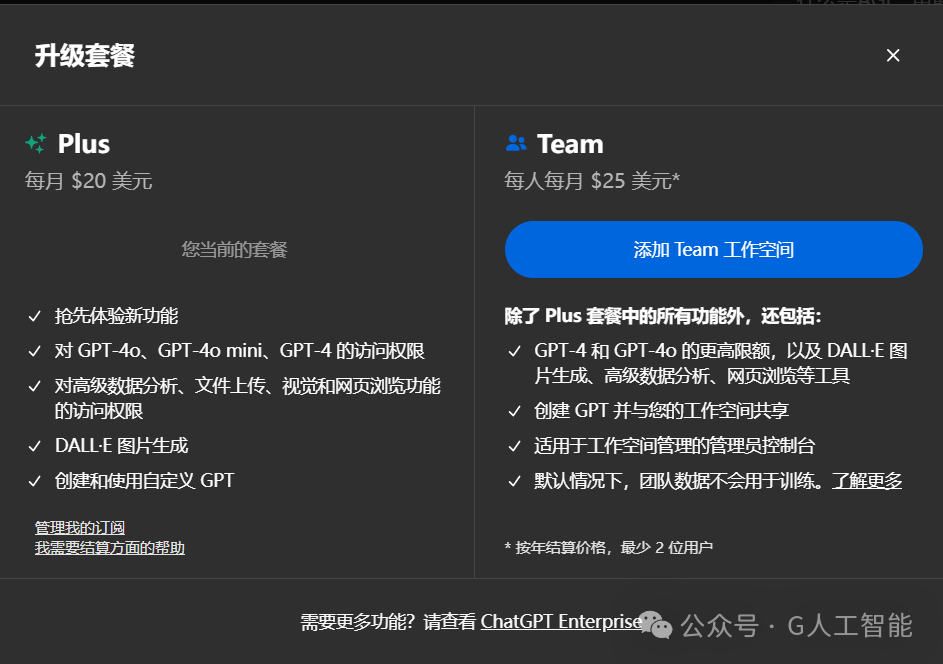Click the text 对 GPT-4o、GPT-4o mini、GPT-4 的访问权限
This screenshot has height=664, width=943.
point(239,351)
